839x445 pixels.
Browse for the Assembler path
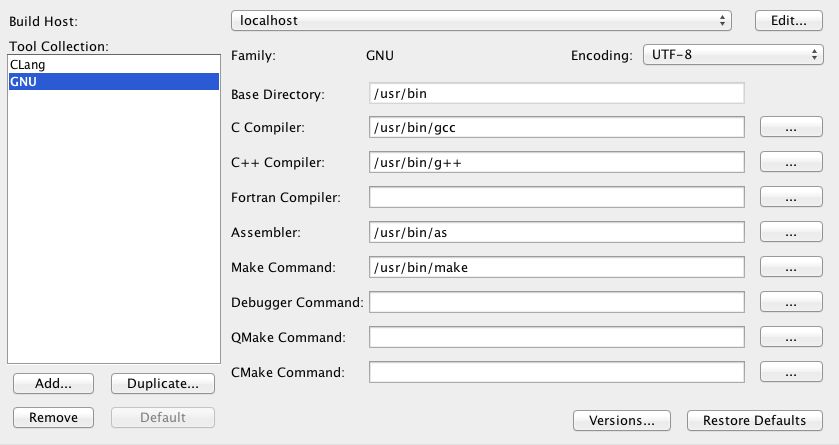[791, 232]
